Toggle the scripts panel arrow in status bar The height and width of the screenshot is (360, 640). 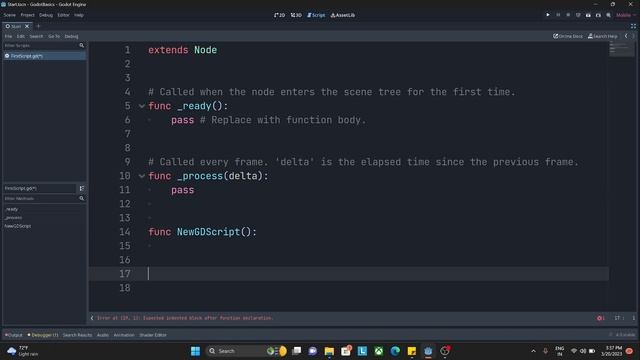point(92,318)
